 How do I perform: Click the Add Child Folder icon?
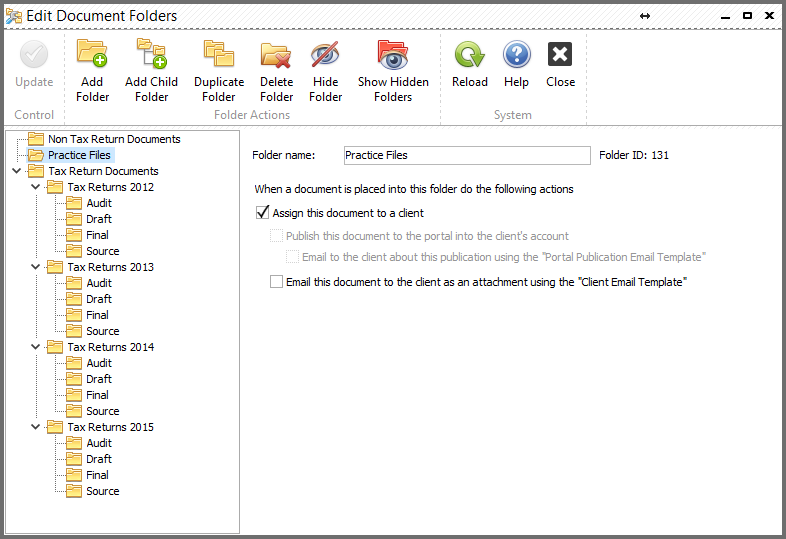(151, 54)
